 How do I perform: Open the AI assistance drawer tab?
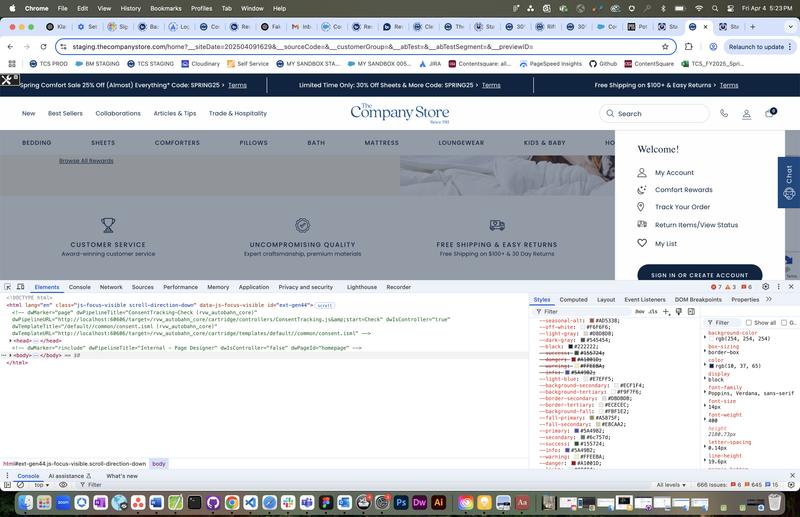[x=69, y=476]
